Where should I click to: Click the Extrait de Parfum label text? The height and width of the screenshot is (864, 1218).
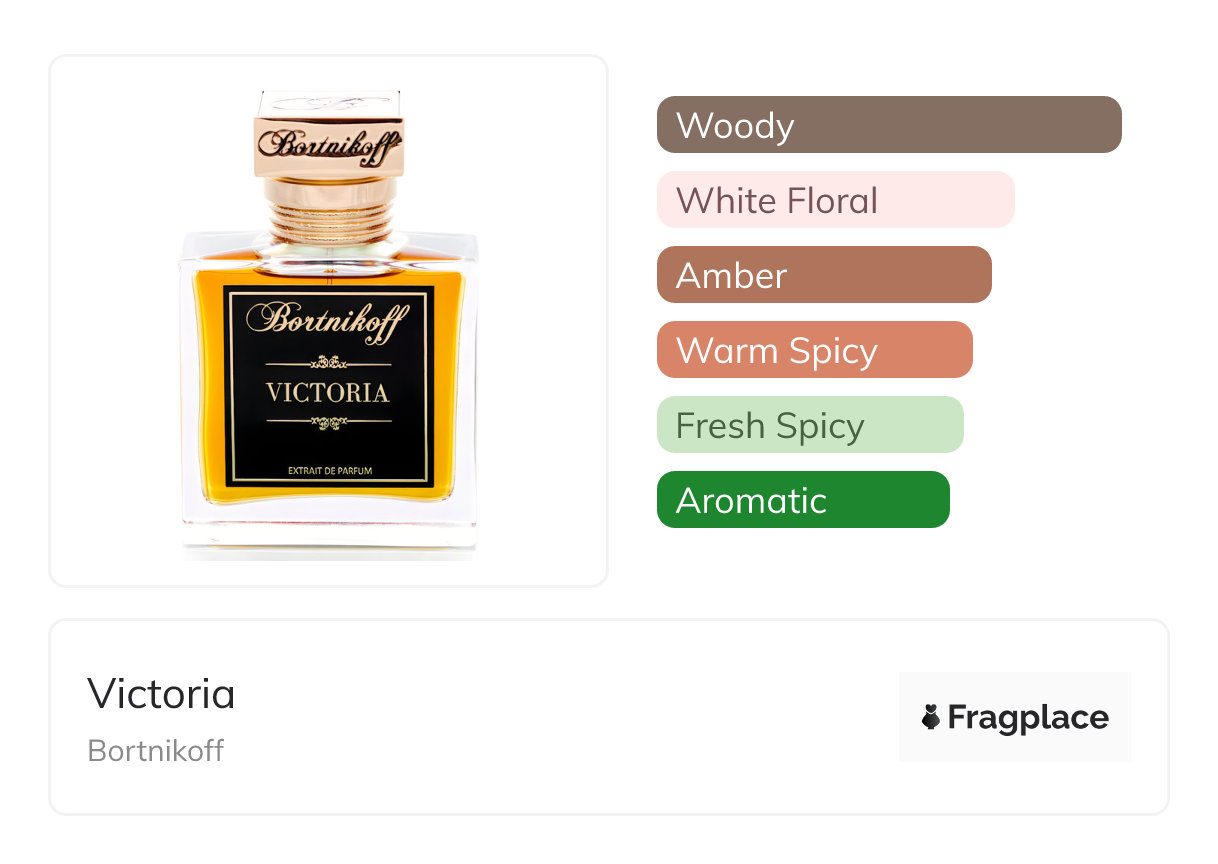[329, 470]
